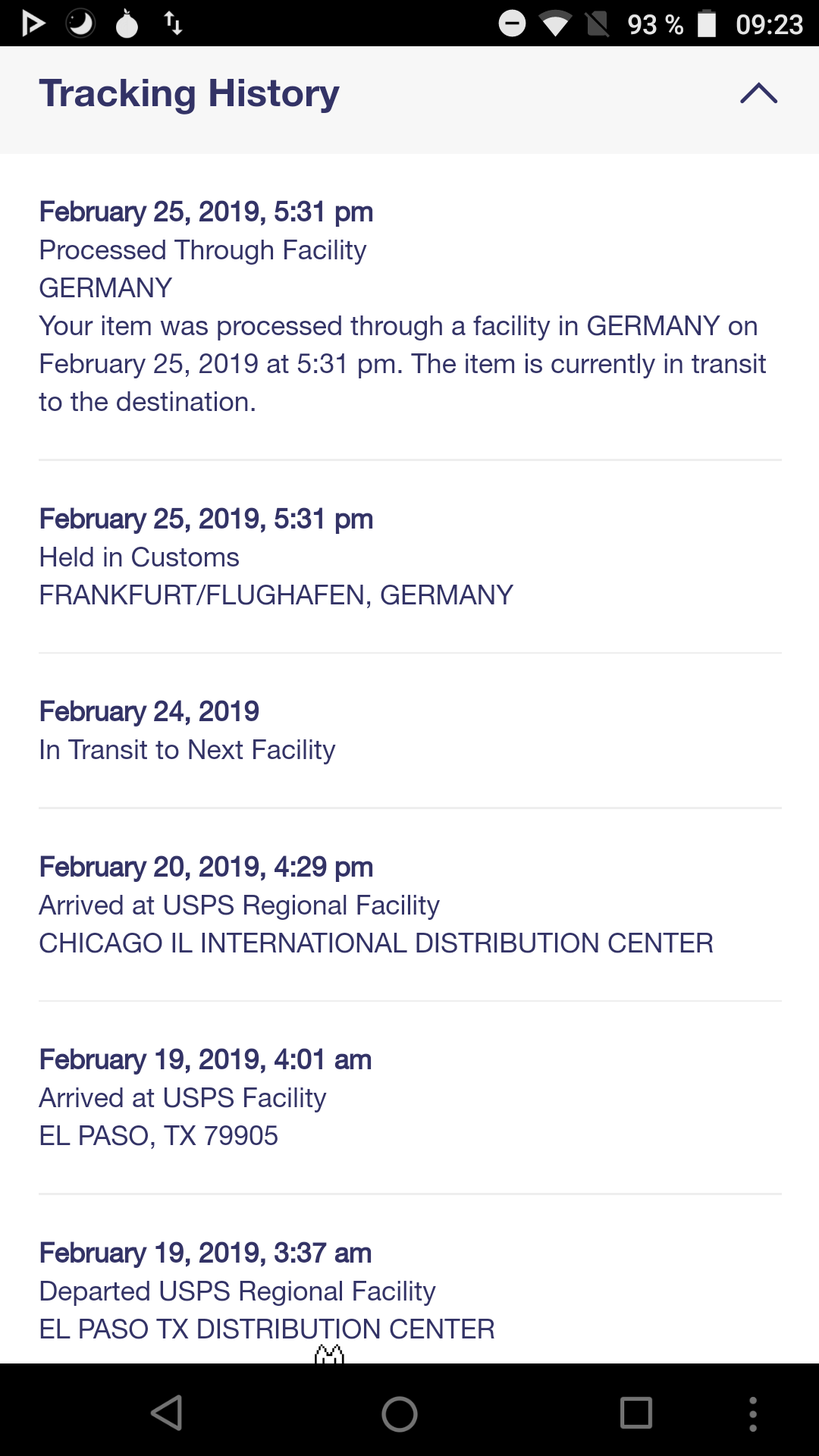Select the Held in Customs entry
The width and height of the screenshot is (819, 1456).
[x=139, y=557]
